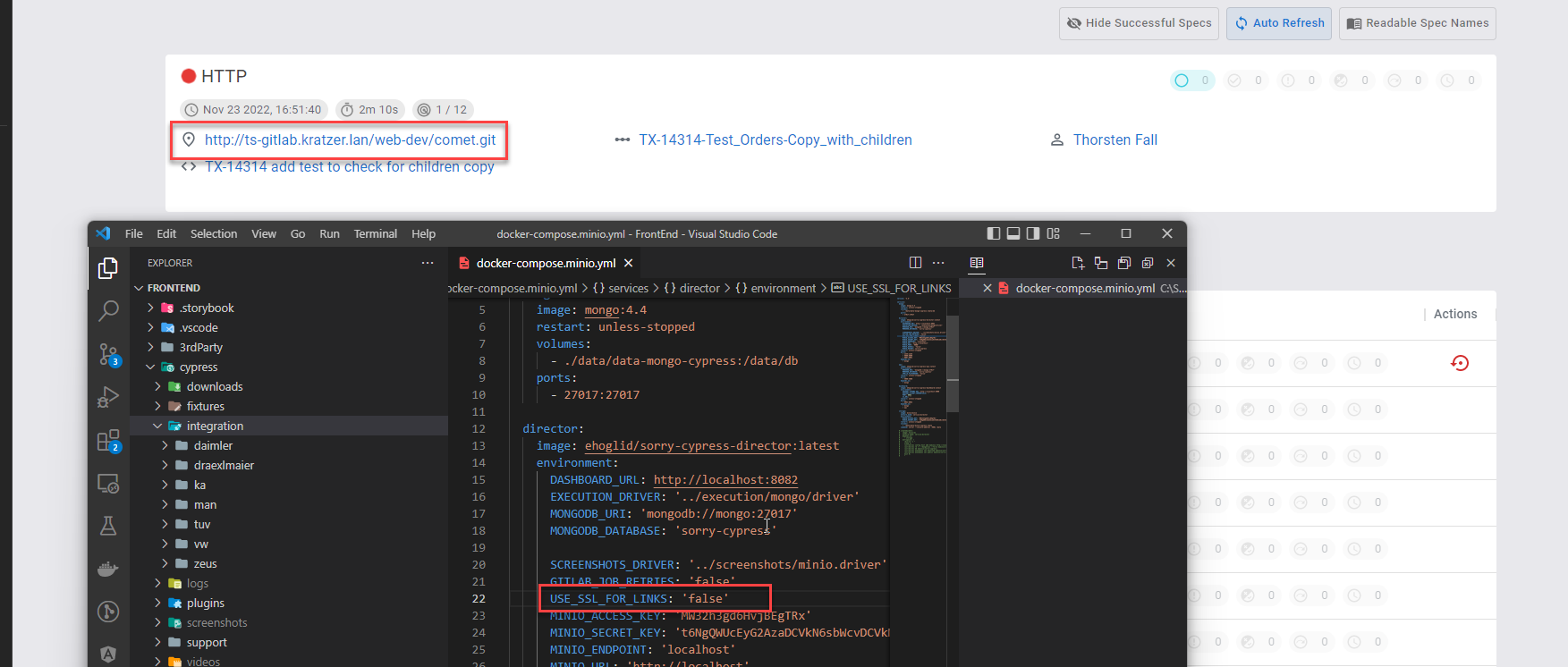Toggle Readable Spec Names
Screen dimensions: 1568x667
pos(1418,23)
